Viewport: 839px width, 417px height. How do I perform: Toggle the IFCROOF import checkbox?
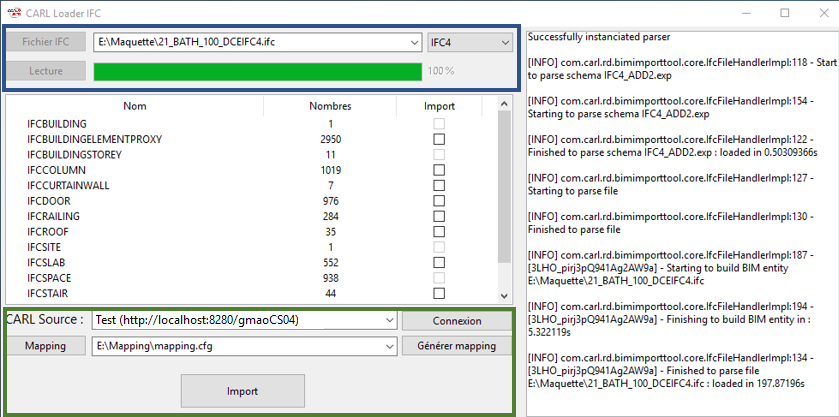coord(439,232)
